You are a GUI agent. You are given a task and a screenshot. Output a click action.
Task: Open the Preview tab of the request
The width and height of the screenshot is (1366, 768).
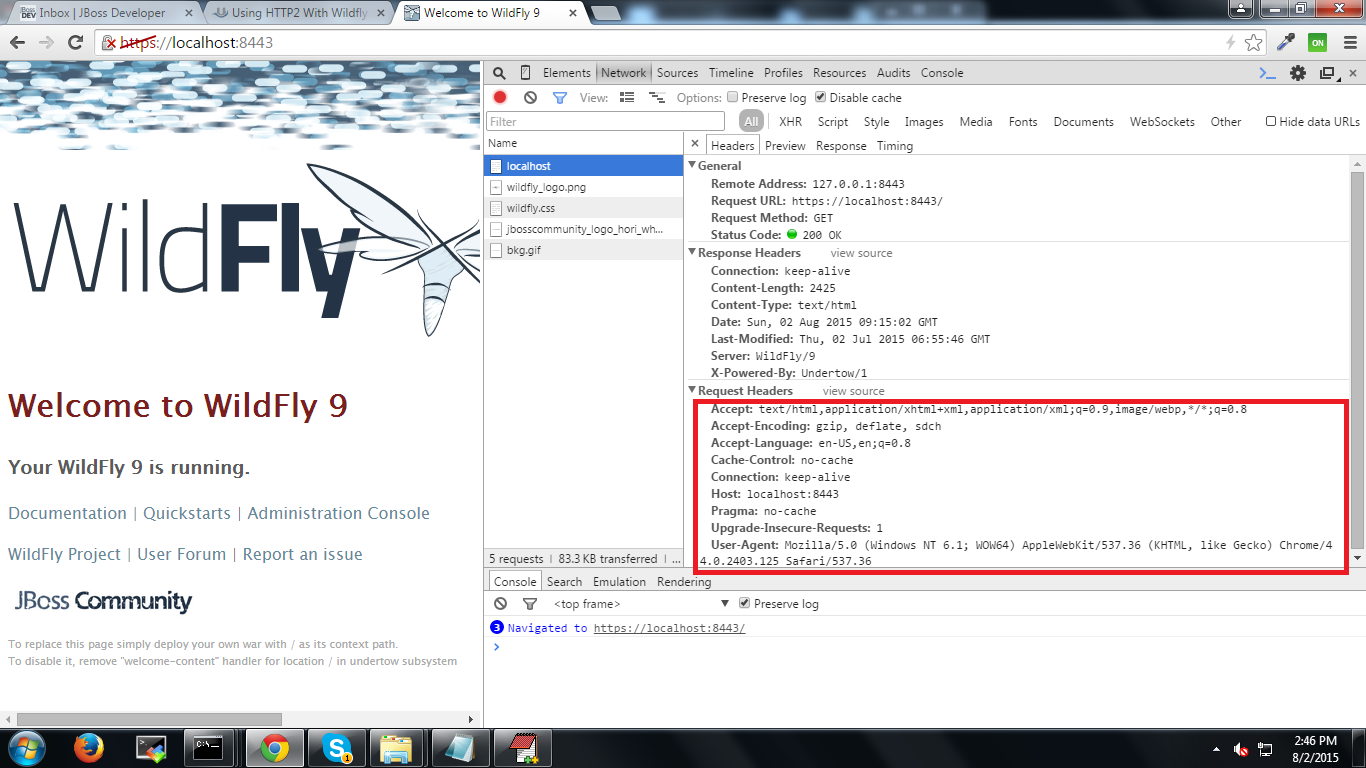point(785,145)
